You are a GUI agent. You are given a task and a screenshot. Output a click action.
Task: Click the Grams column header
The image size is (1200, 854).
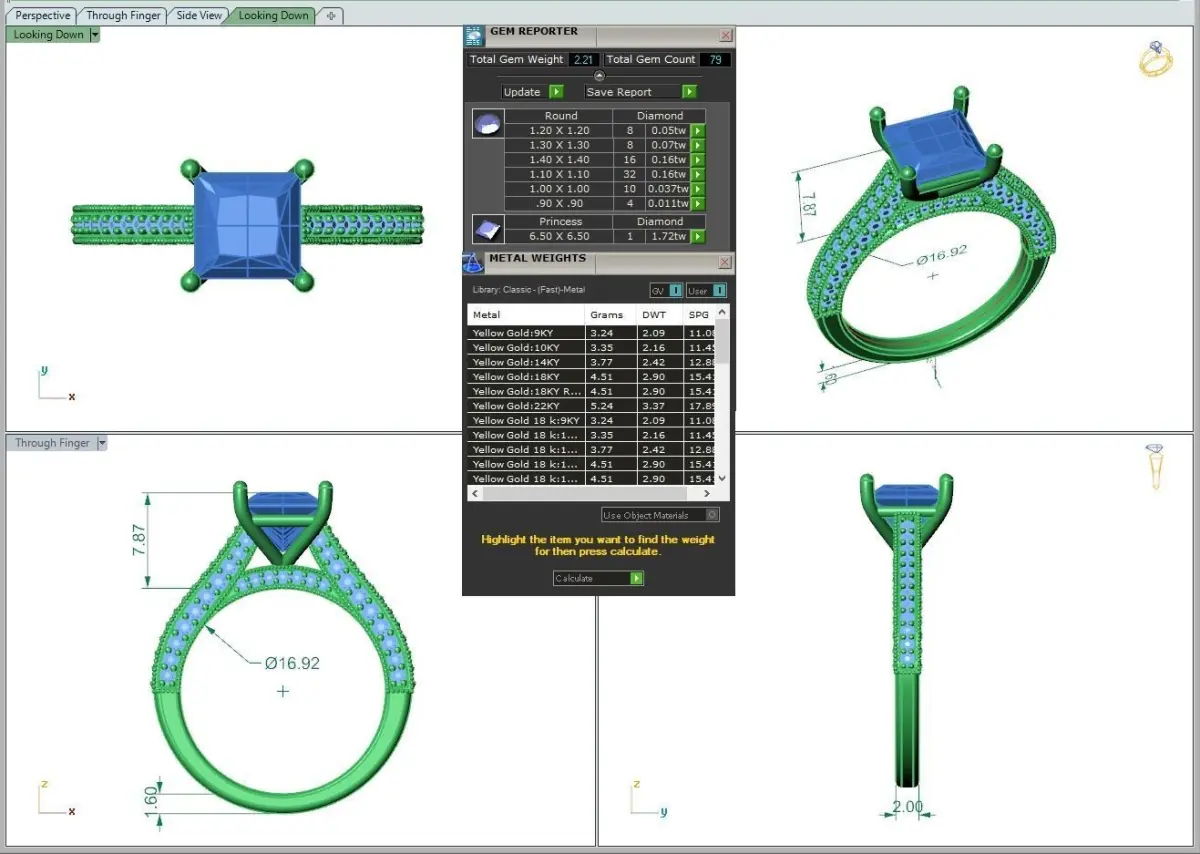point(610,315)
